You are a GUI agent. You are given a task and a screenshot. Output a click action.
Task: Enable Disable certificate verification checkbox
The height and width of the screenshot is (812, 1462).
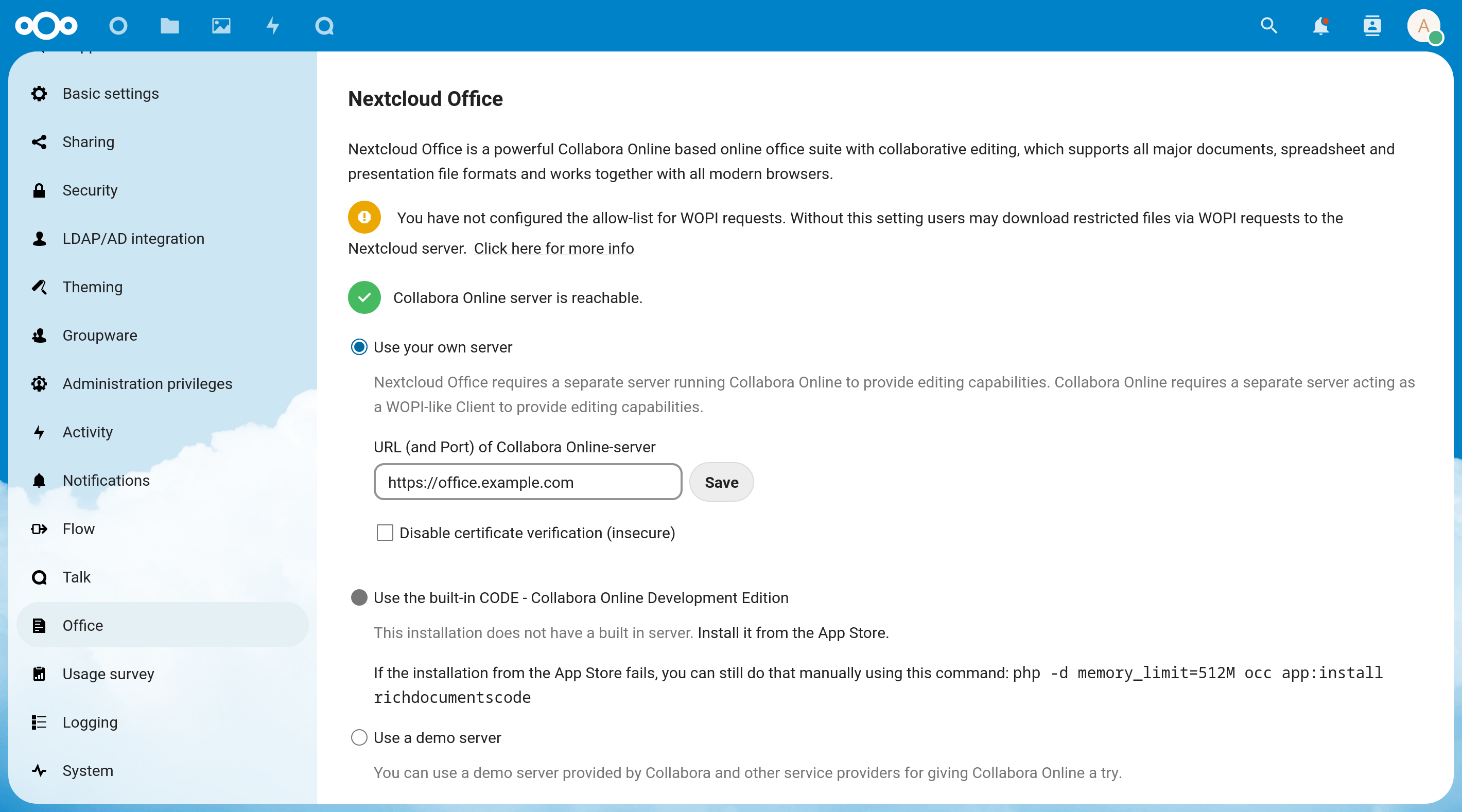(x=384, y=533)
